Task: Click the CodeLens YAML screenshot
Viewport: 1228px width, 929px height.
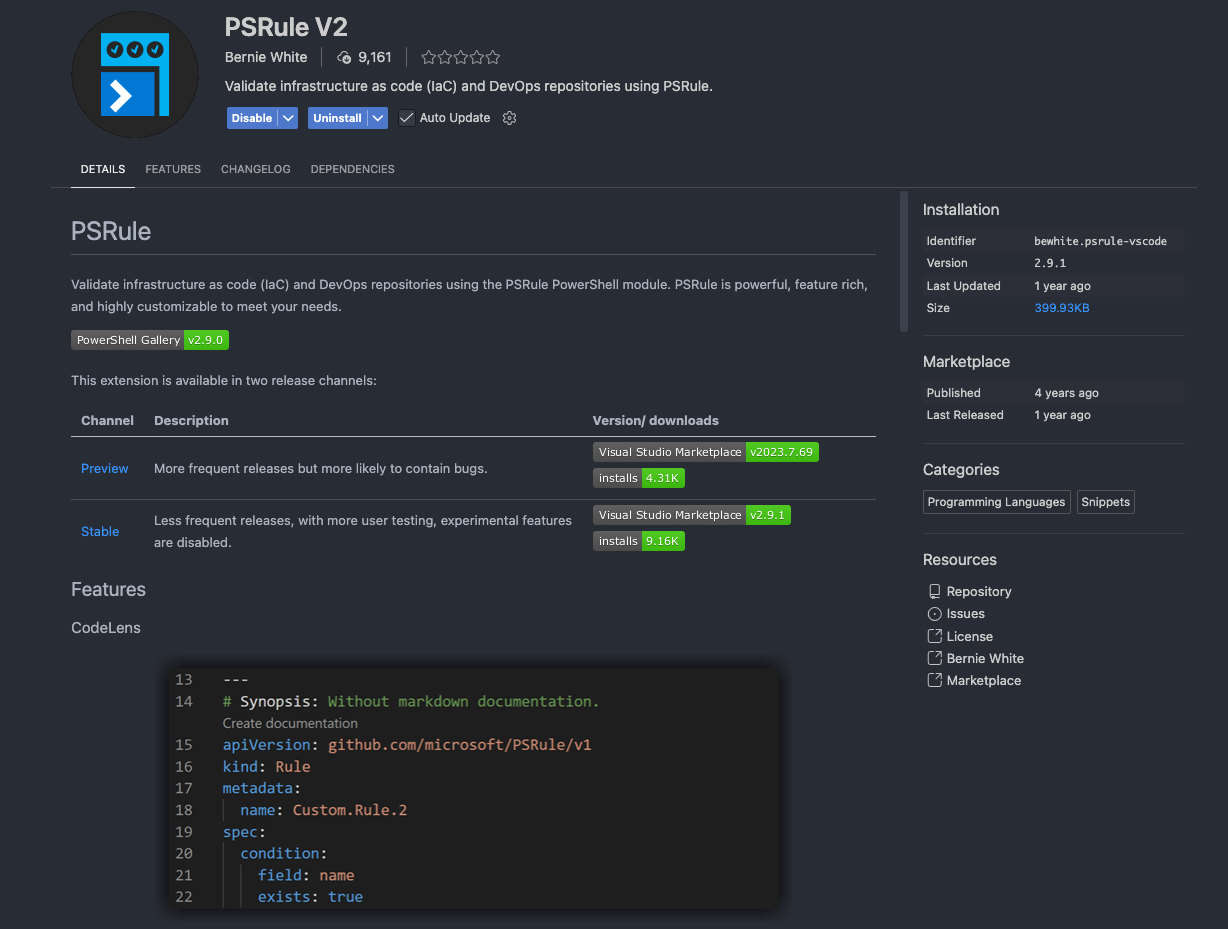Action: pyautogui.click(x=474, y=788)
